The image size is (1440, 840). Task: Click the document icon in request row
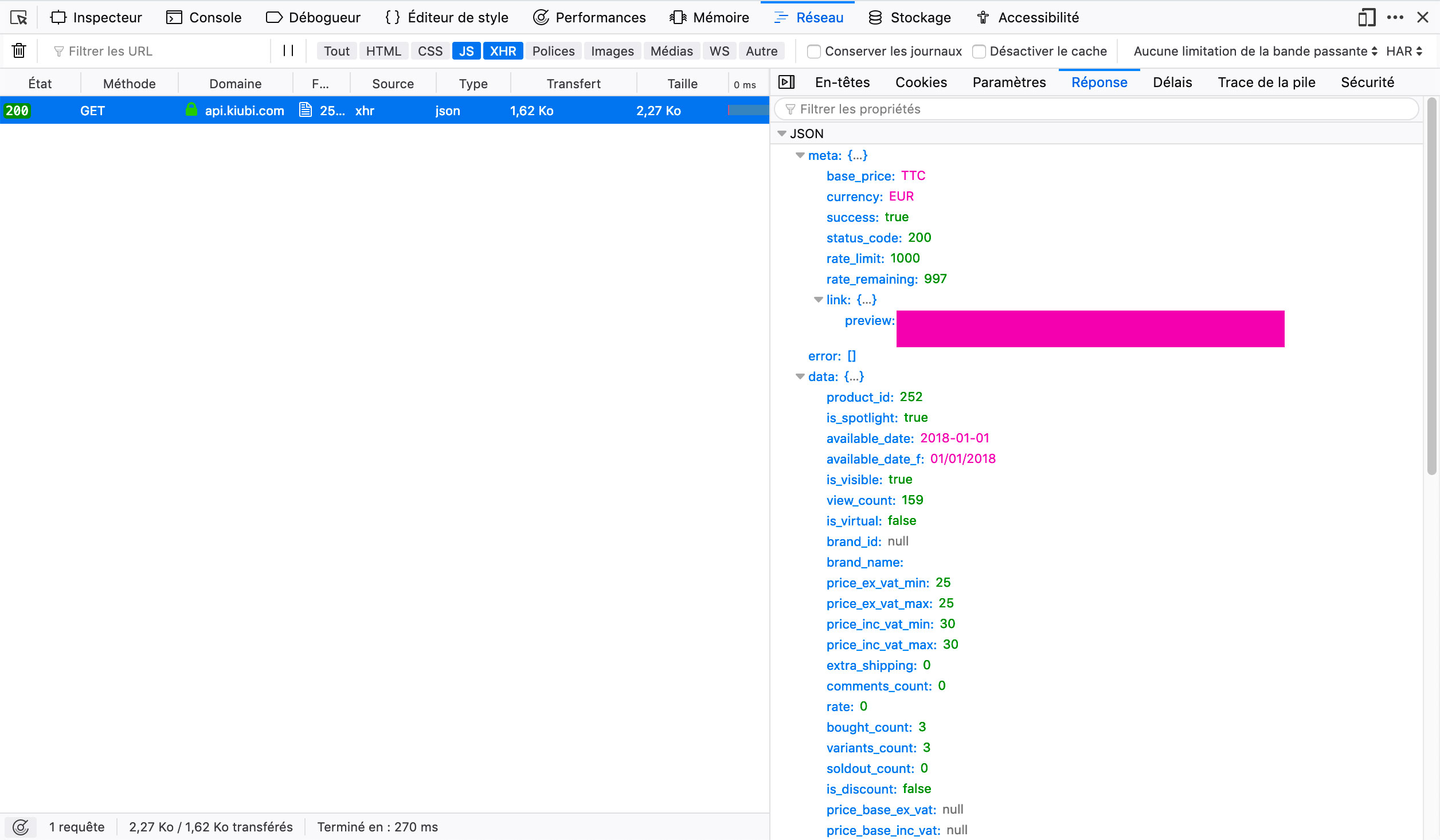coord(306,110)
